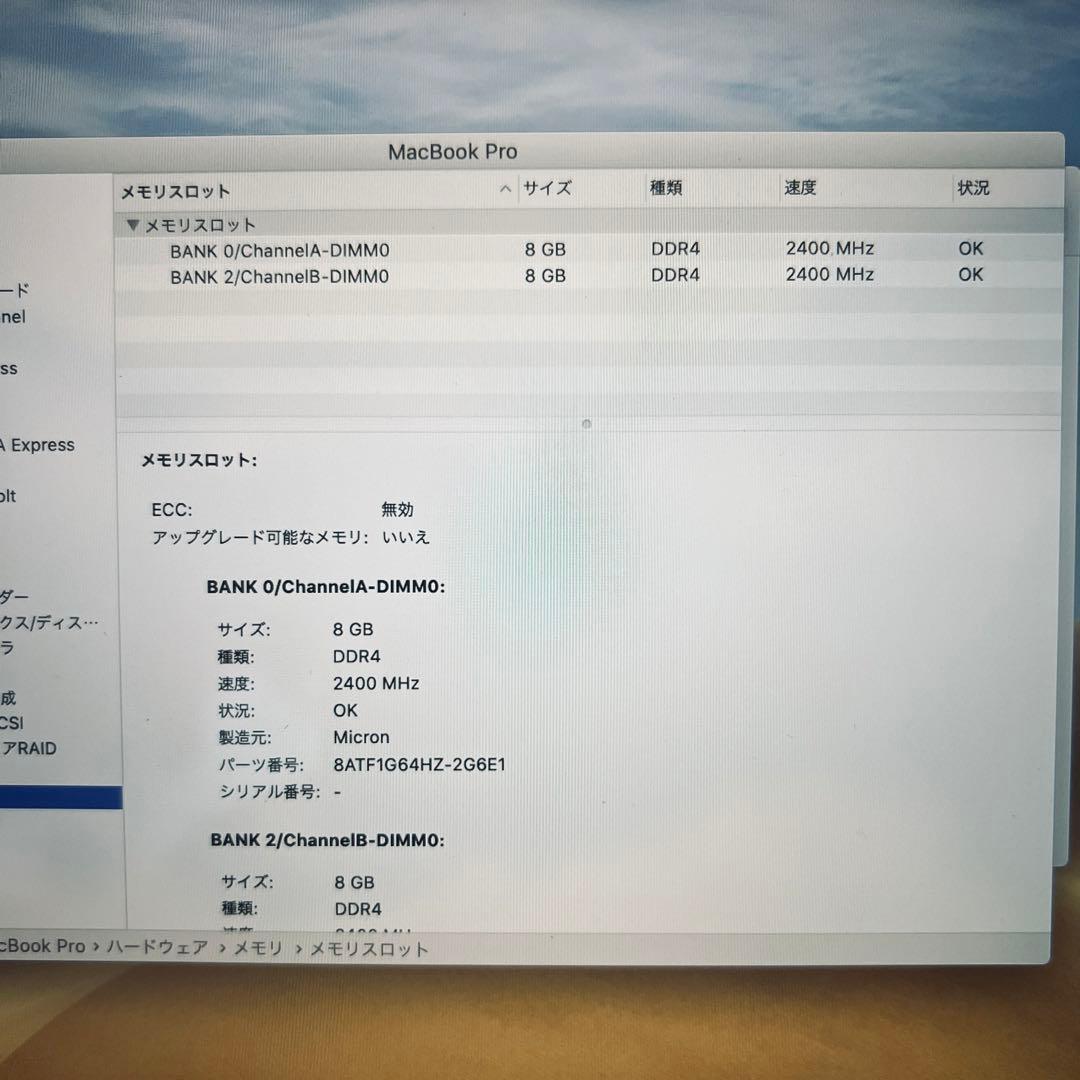Viewport: 1080px width, 1080px height.
Task: Select the BANK 0/ChannelA-DIMM0 row
Action: pos(280,249)
